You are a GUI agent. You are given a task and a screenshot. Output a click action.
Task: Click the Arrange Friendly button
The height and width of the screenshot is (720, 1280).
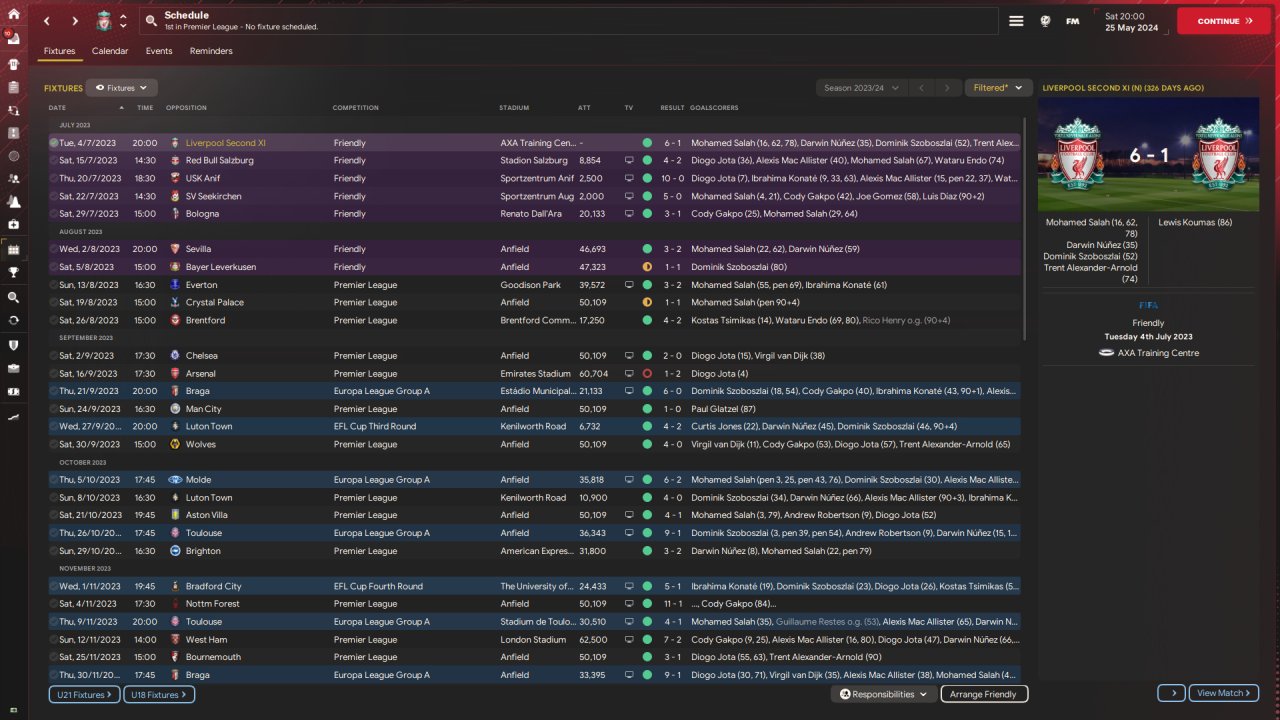pos(983,694)
